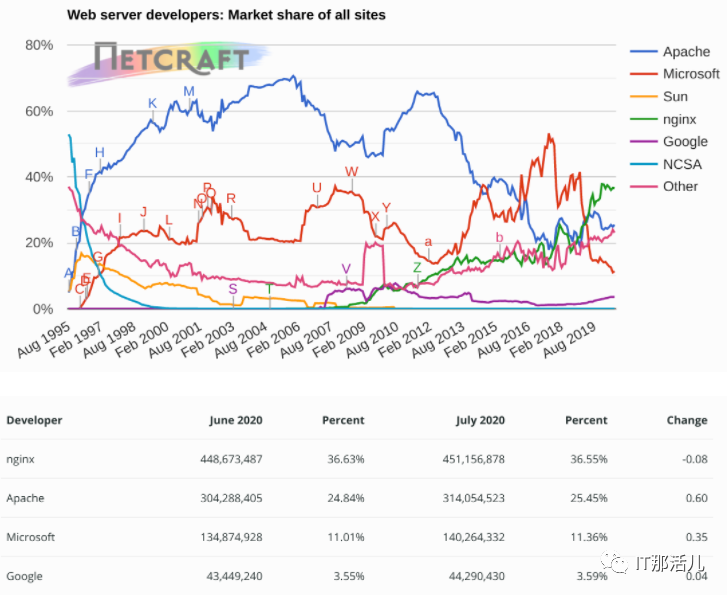Click the Developer column header
Viewport: 728px width, 595px height.
click(x=34, y=420)
